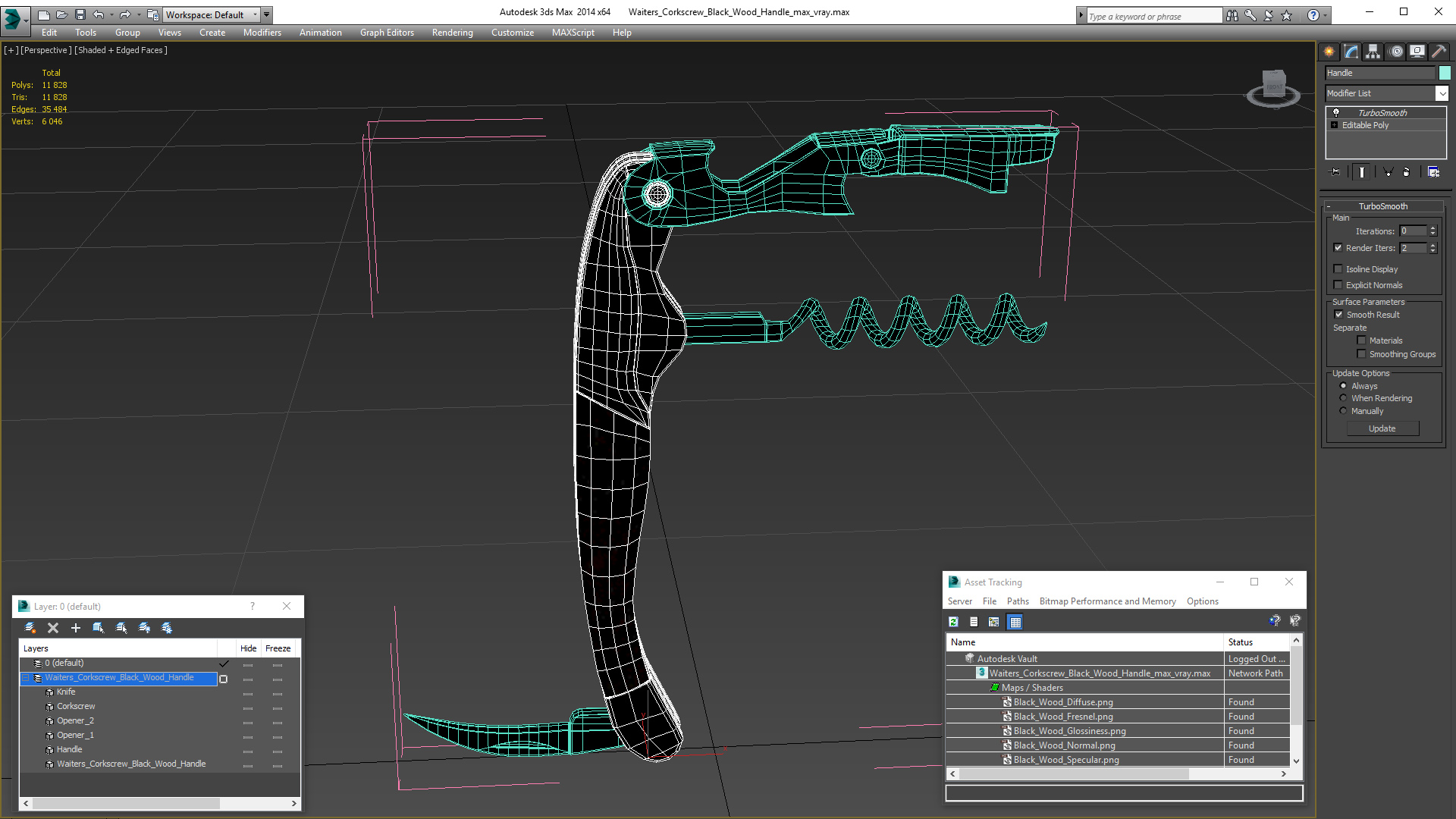Image resolution: width=1456 pixels, height=819 pixels.
Task: Click Add Selected Objects plus icon
Action: pyautogui.click(x=75, y=628)
